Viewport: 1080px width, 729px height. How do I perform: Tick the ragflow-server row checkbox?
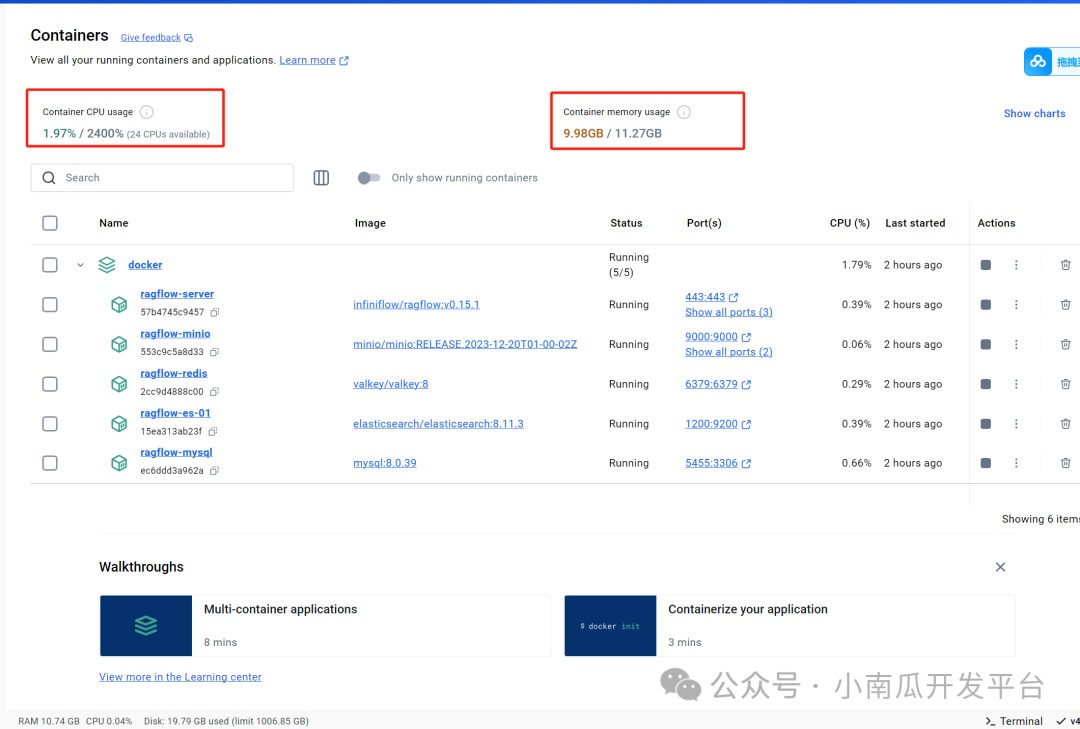click(50, 305)
